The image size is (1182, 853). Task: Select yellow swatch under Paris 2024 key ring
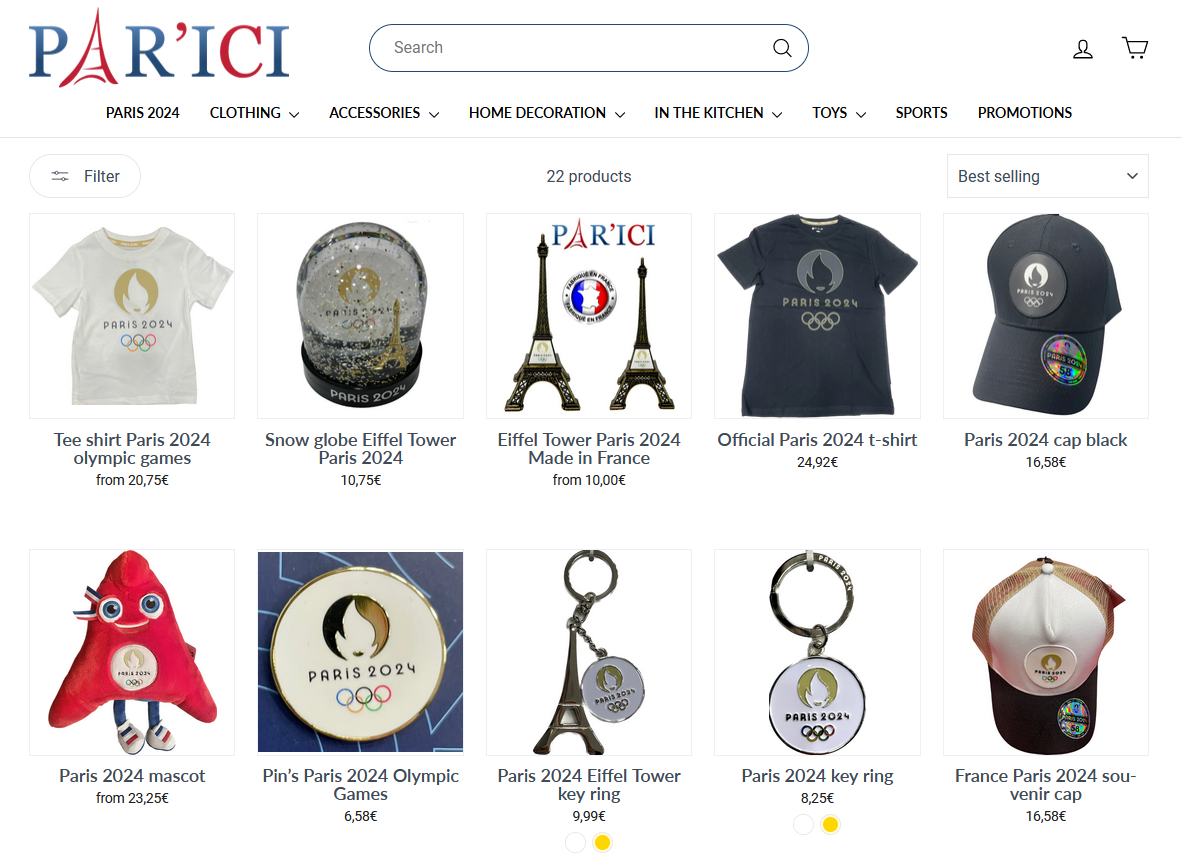[830, 824]
